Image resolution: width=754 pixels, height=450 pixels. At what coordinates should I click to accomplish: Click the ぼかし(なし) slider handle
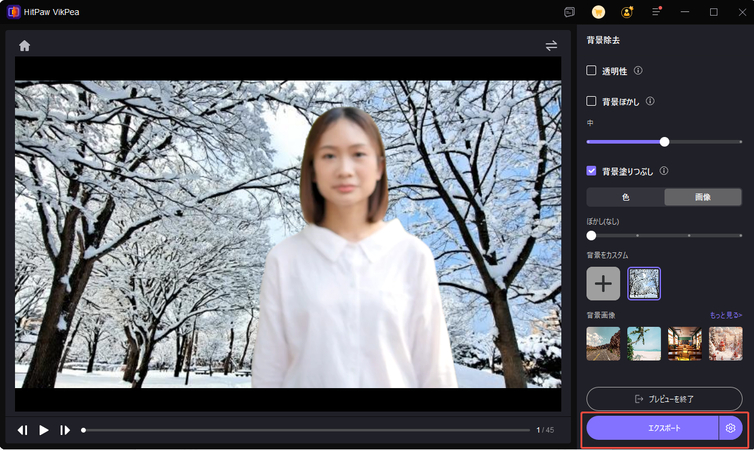point(591,236)
